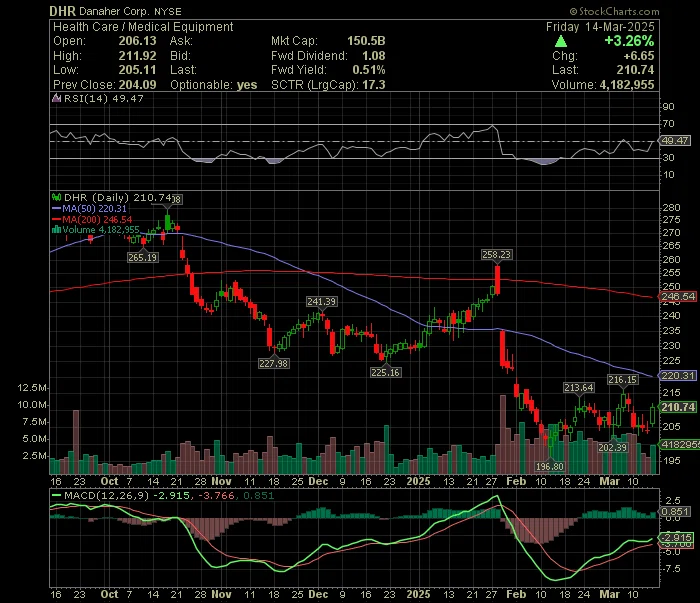This screenshot has width=700, height=603.
Task: Click the green MACD legend line
Action: tap(56, 495)
